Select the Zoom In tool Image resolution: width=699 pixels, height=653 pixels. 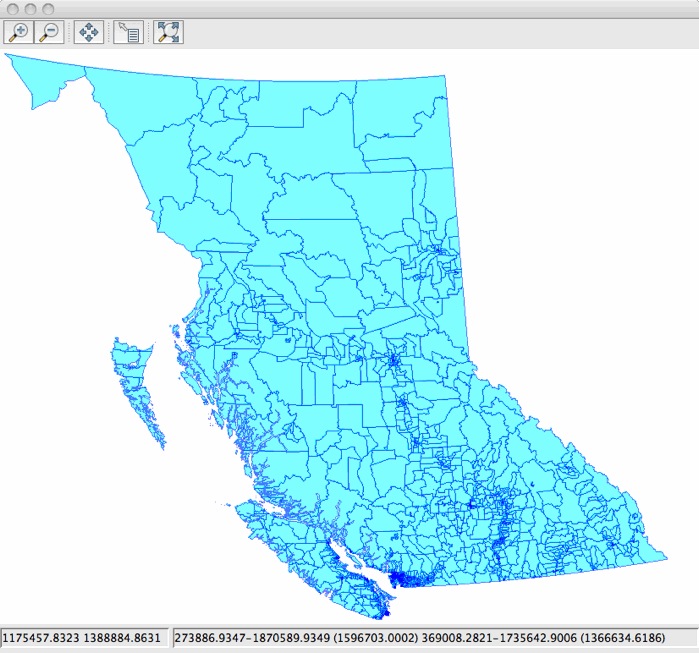tap(18, 32)
